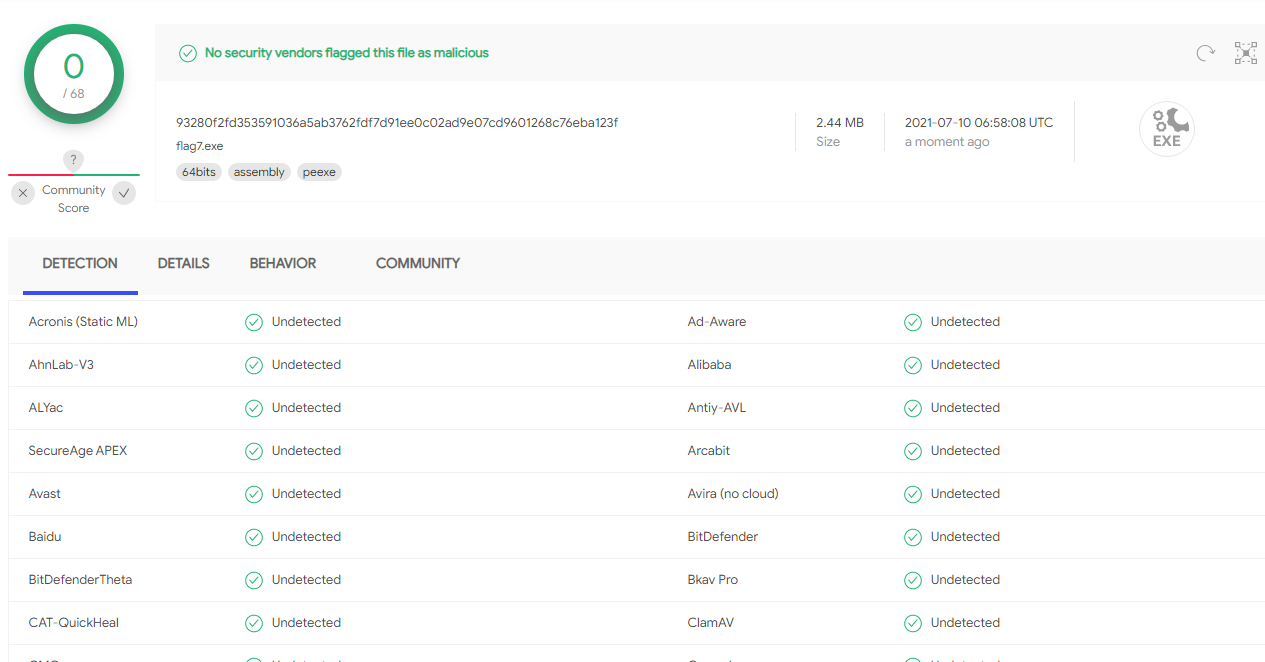Click the flag7.exe file name

pyautogui.click(x=200, y=146)
